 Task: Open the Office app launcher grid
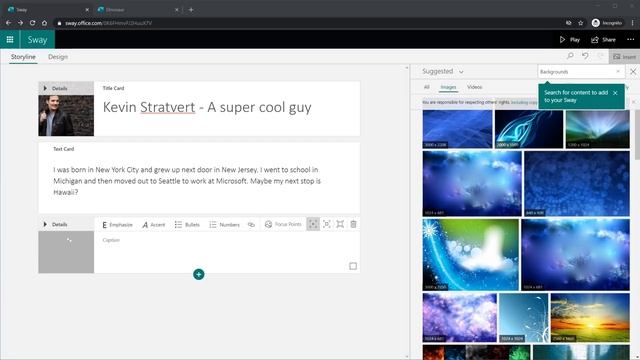[10, 40]
